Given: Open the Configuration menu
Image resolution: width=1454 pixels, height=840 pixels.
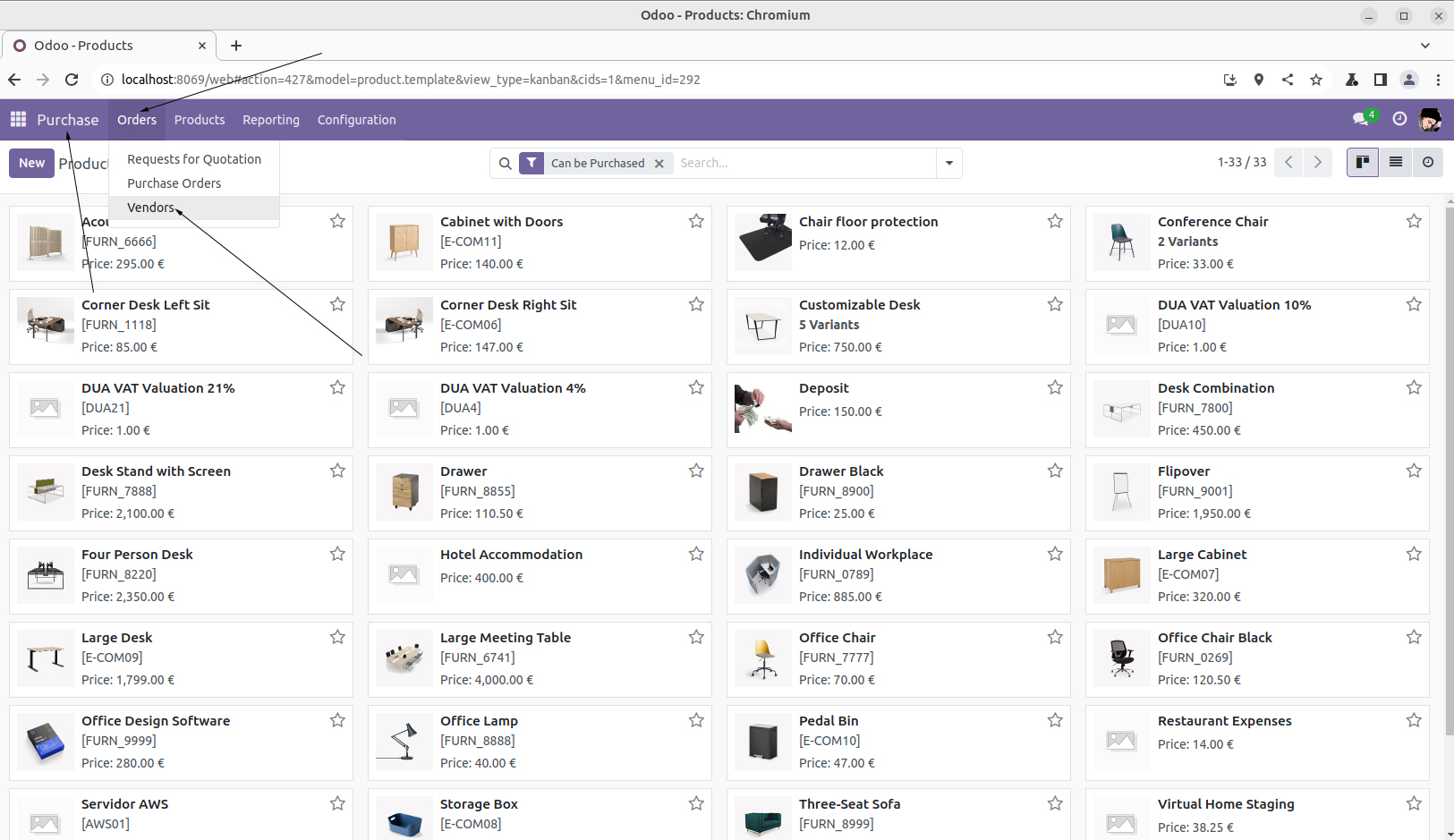Looking at the screenshot, I should click(x=356, y=120).
